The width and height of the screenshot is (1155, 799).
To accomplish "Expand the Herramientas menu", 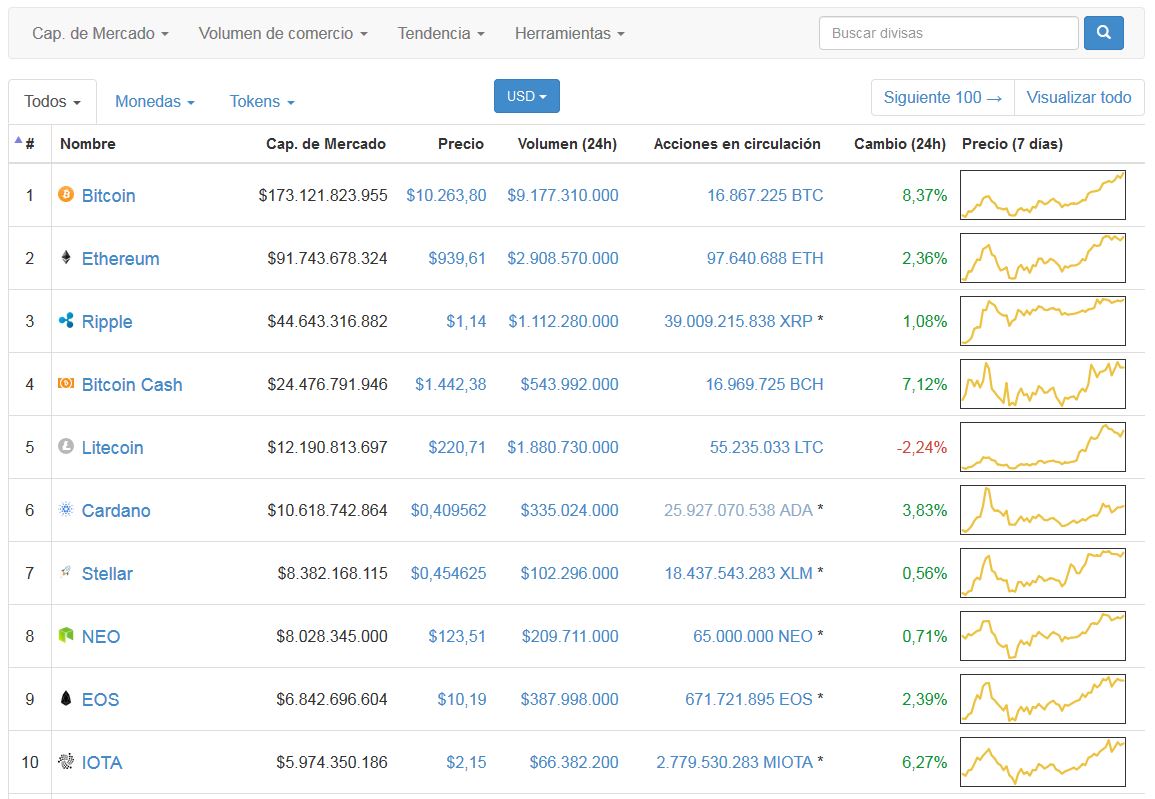I will (569, 34).
